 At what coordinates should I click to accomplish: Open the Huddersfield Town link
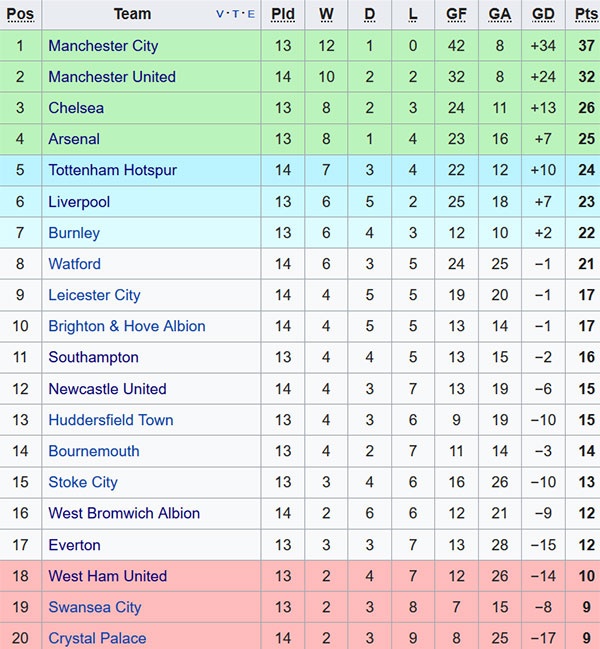click(x=110, y=420)
